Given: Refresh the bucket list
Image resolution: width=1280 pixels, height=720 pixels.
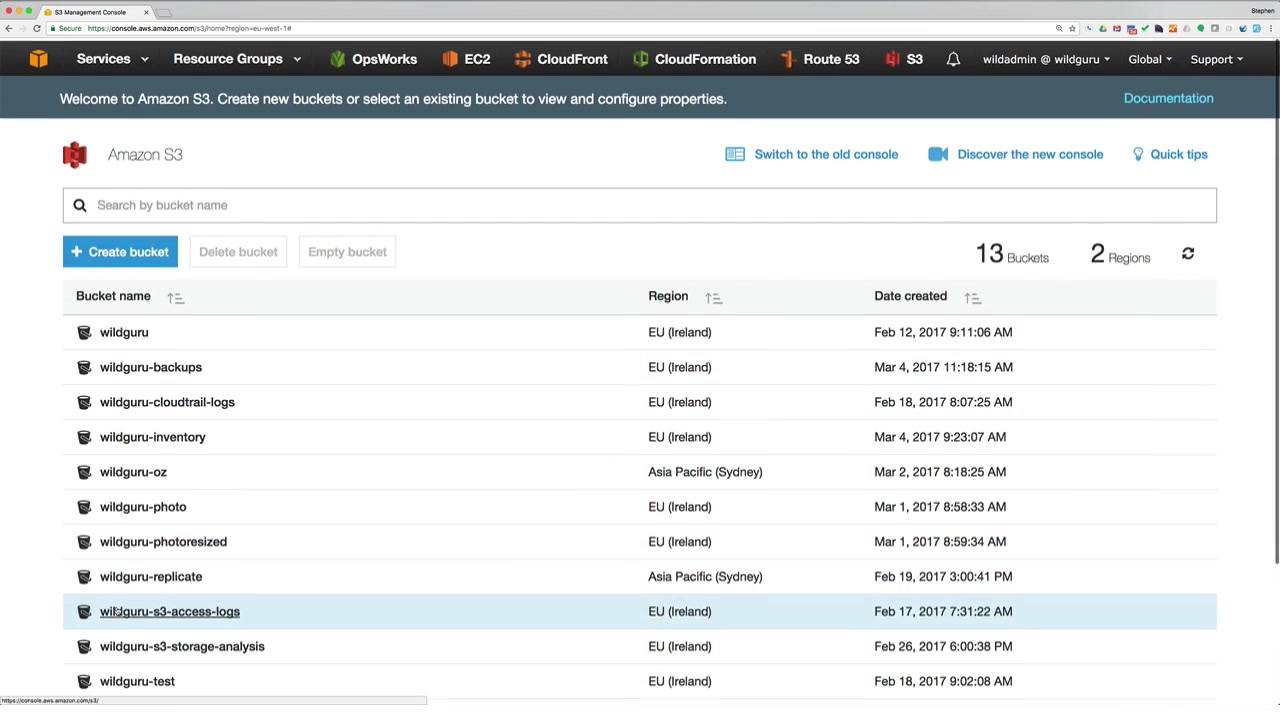Looking at the screenshot, I should click(x=1188, y=254).
